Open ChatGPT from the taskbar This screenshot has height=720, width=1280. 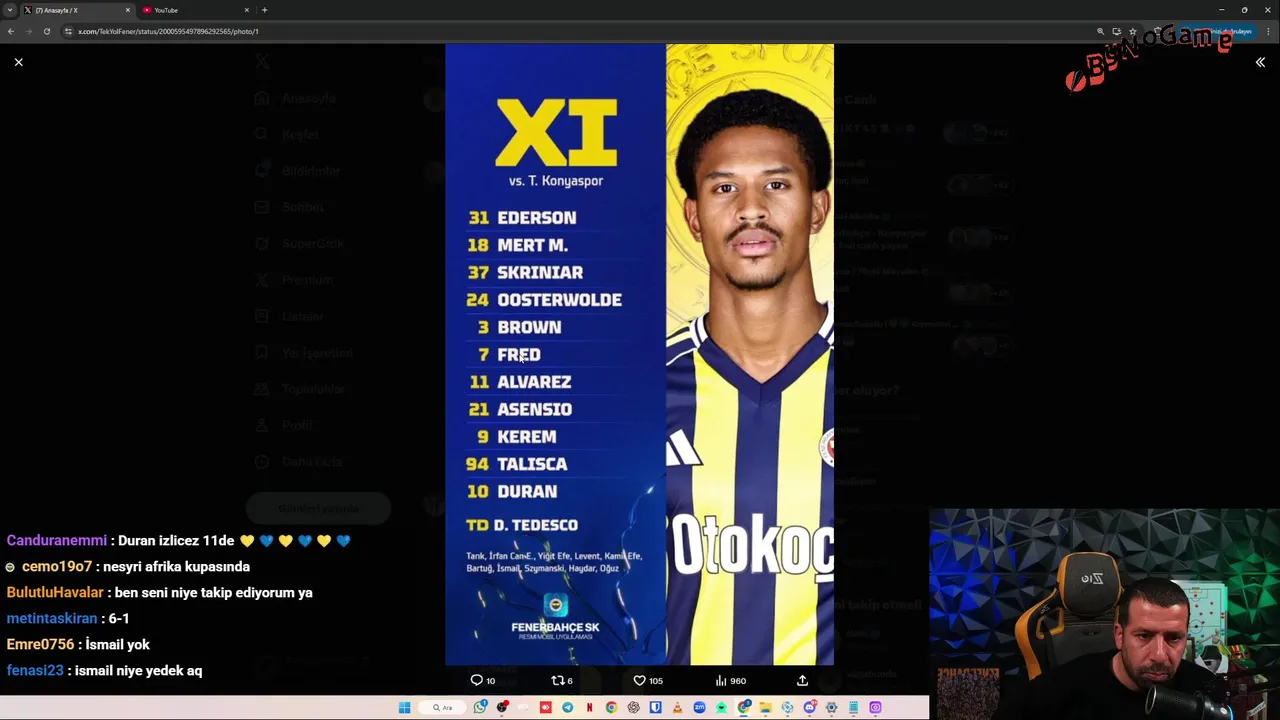click(633, 707)
